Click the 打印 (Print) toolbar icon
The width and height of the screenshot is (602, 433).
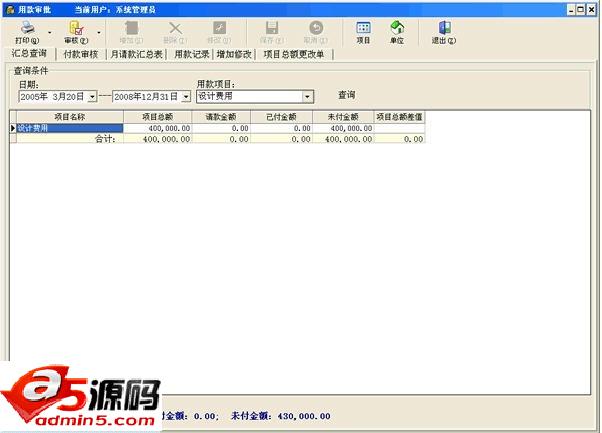pyautogui.click(x=27, y=32)
